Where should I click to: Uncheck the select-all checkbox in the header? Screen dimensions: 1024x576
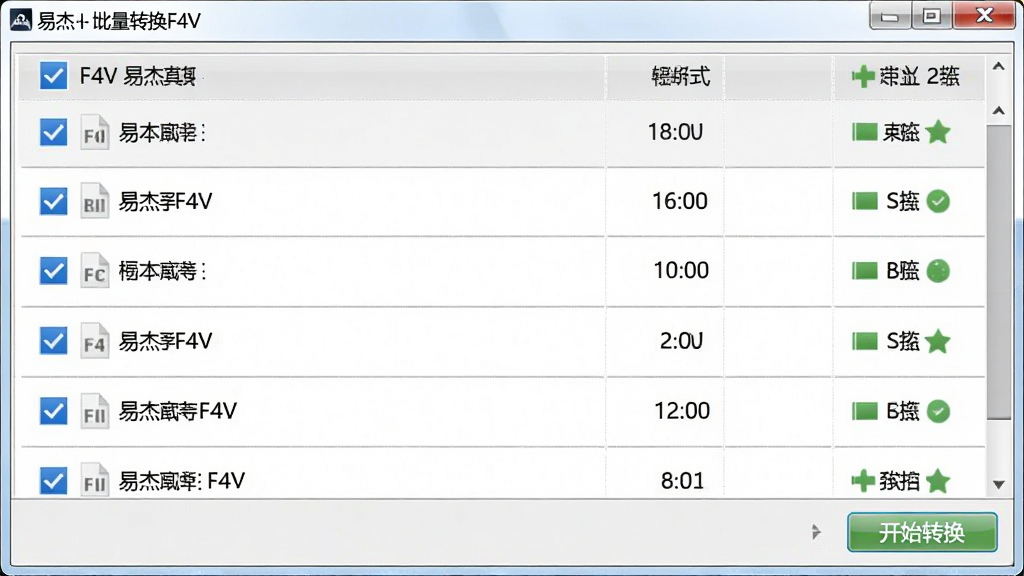coord(54,76)
